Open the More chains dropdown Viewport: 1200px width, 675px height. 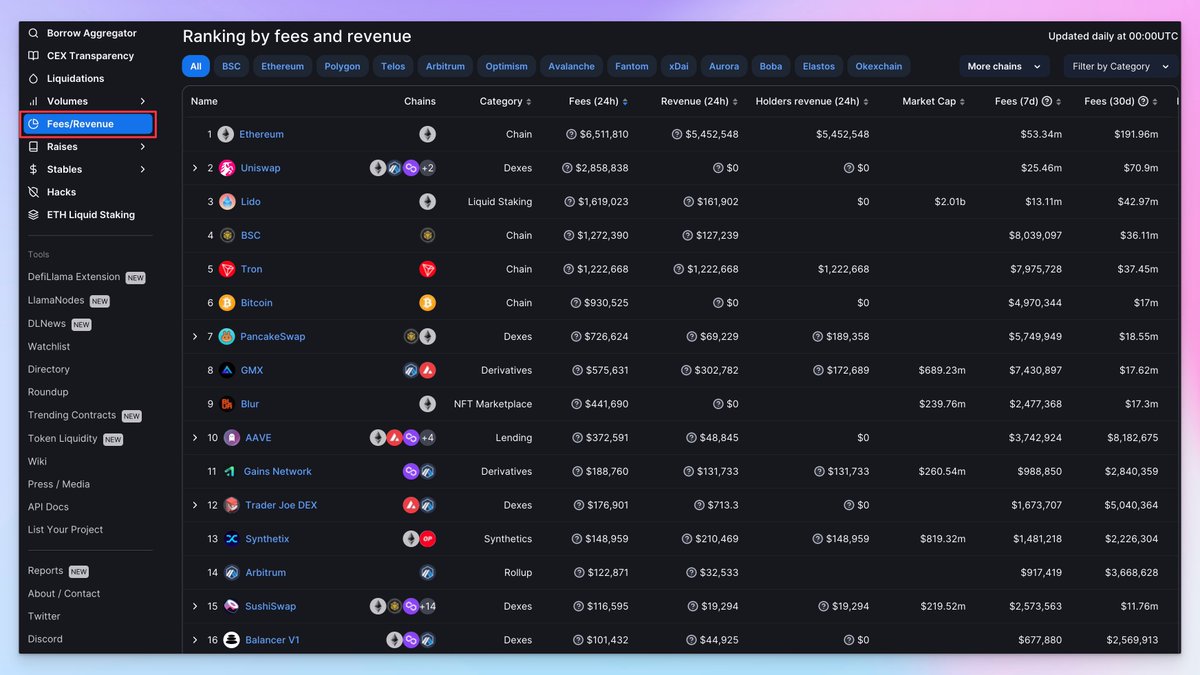click(1004, 66)
